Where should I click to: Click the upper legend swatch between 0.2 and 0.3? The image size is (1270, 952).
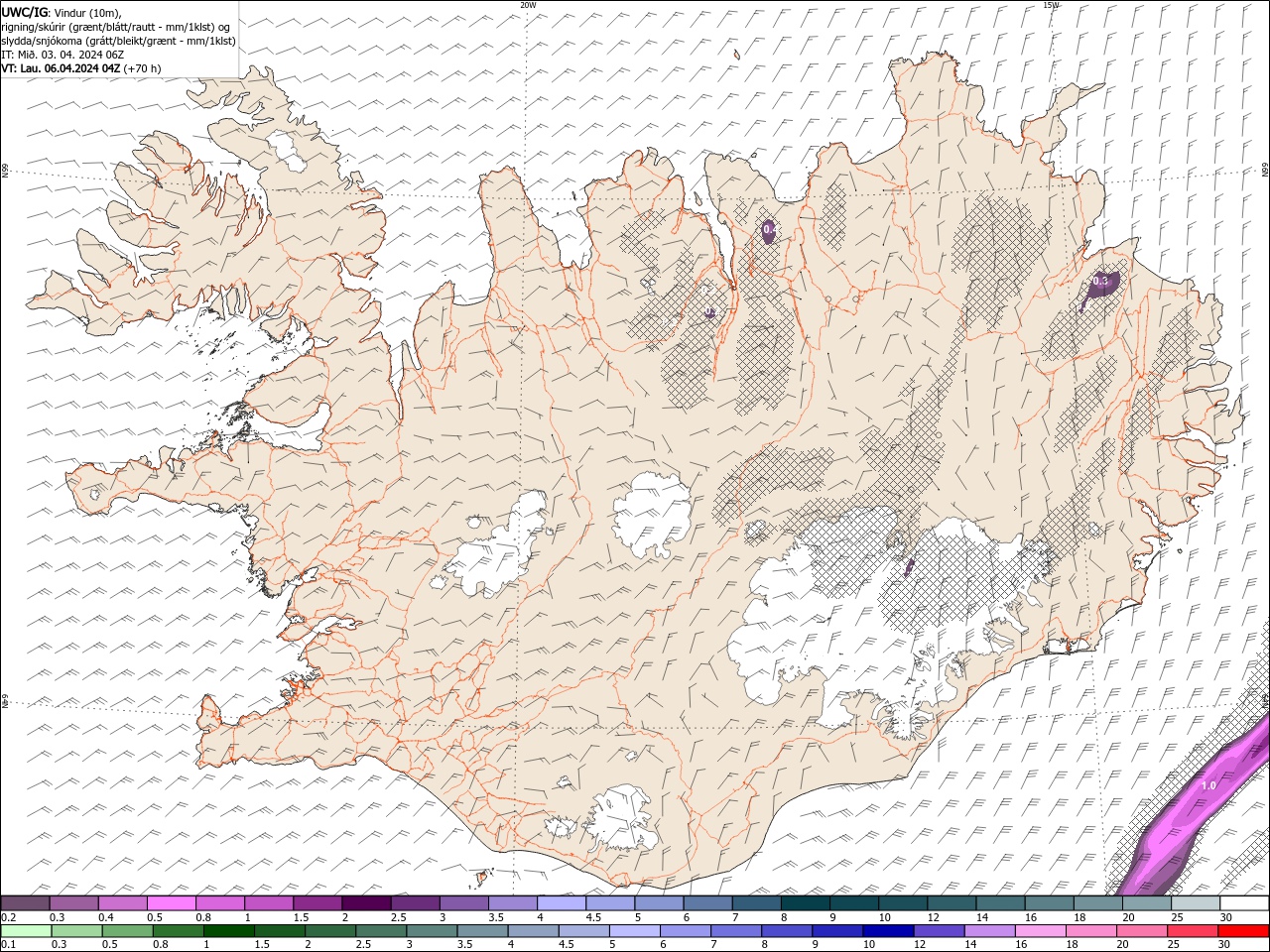pos(25,903)
